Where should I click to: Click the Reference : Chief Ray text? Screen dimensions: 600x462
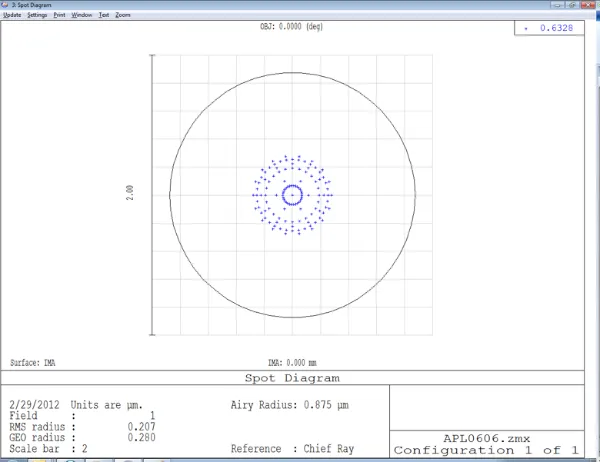pos(292,449)
